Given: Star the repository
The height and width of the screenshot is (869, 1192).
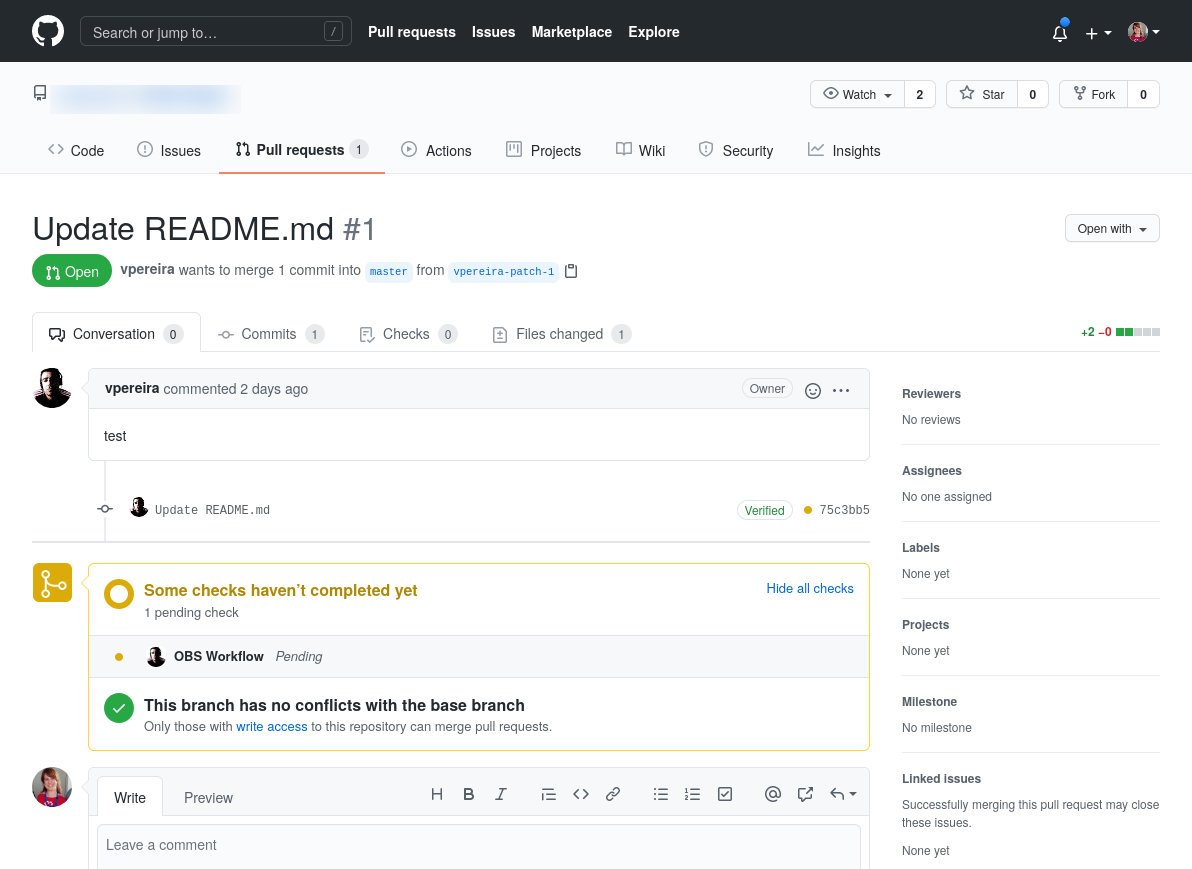Looking at the screenshot, I should pos(981,94).
